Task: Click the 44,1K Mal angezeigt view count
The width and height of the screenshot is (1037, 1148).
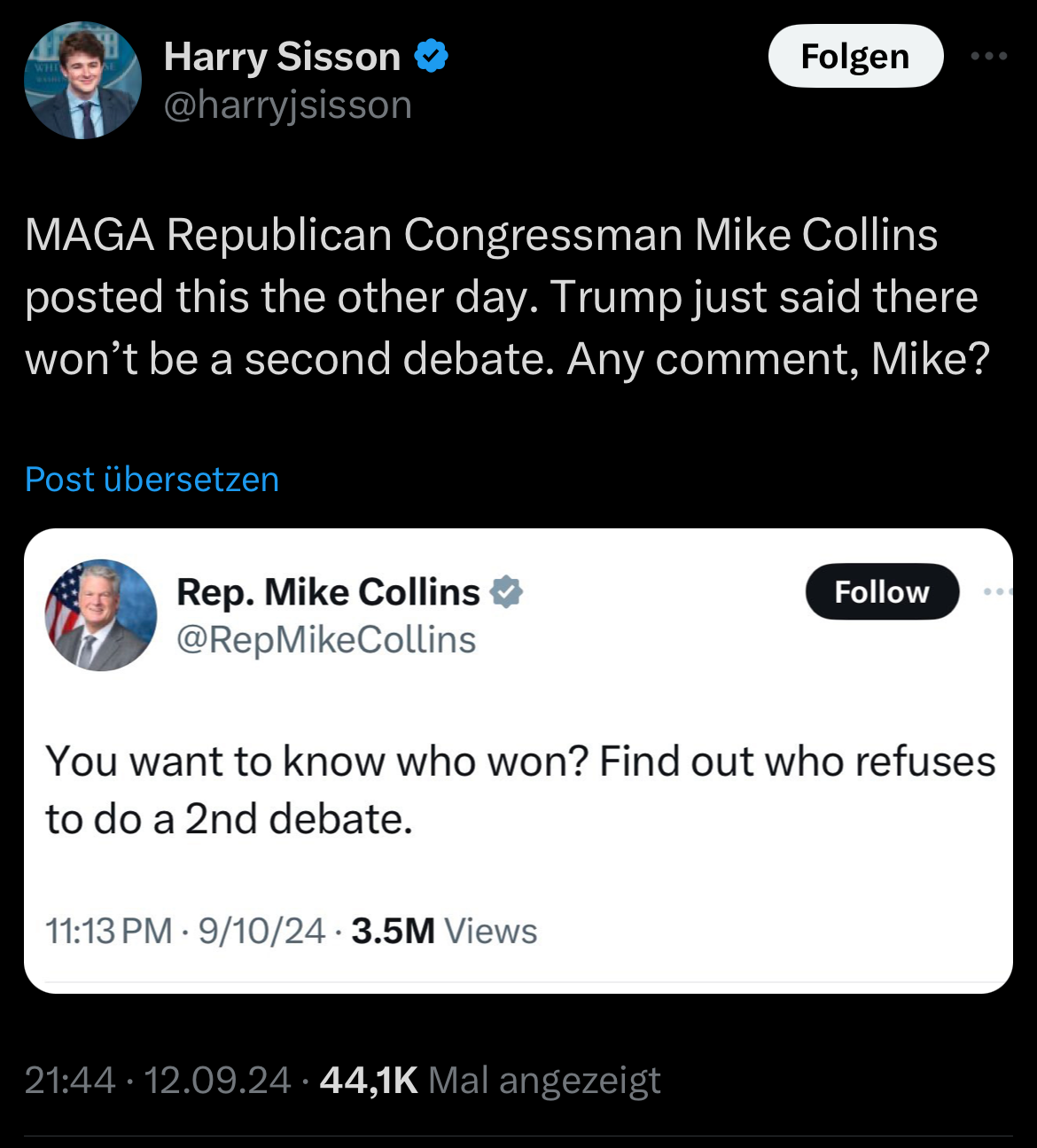Action: [490, 1080]
